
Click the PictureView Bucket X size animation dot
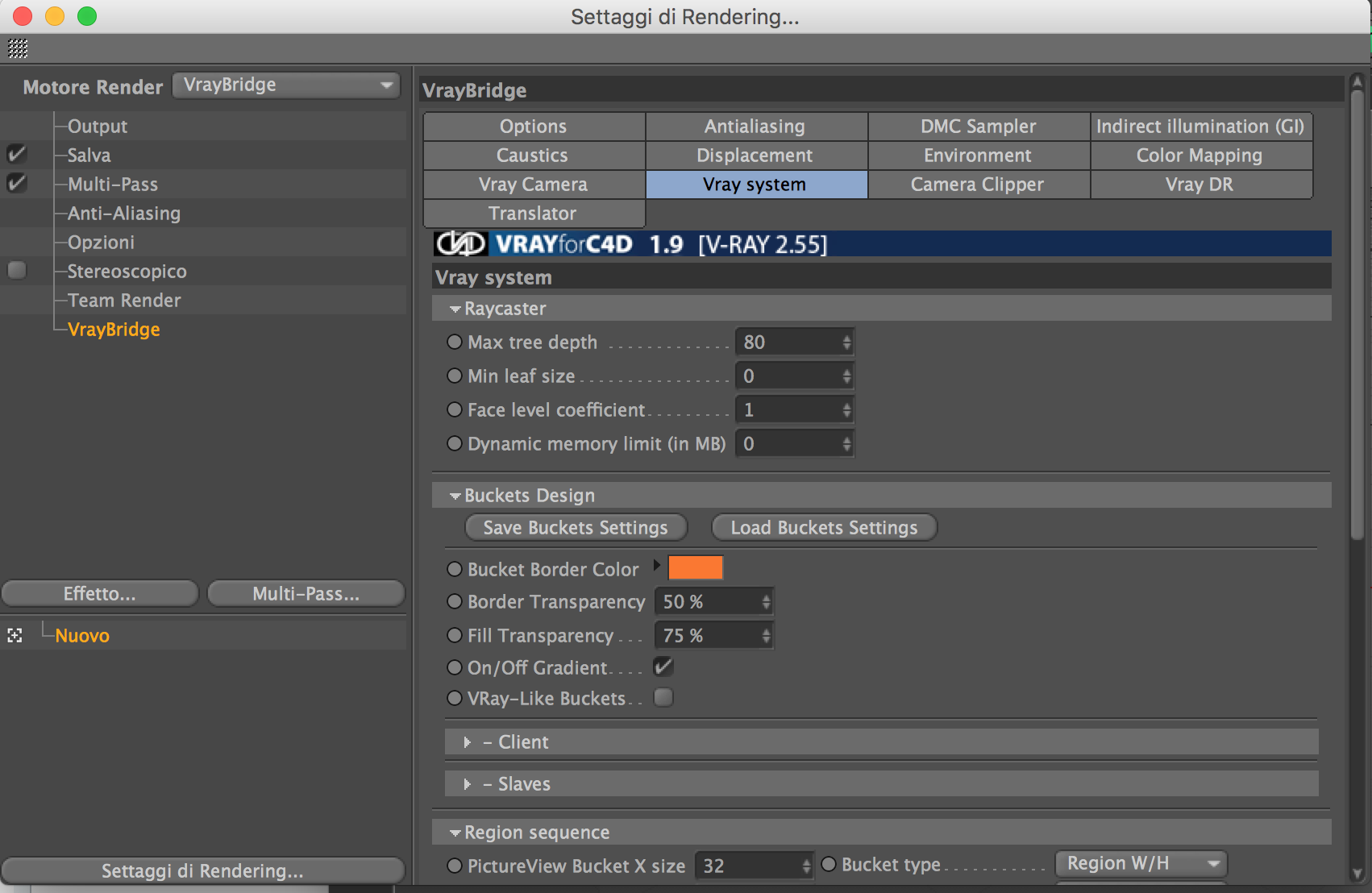pyautogui.click(x=455, y=866)
